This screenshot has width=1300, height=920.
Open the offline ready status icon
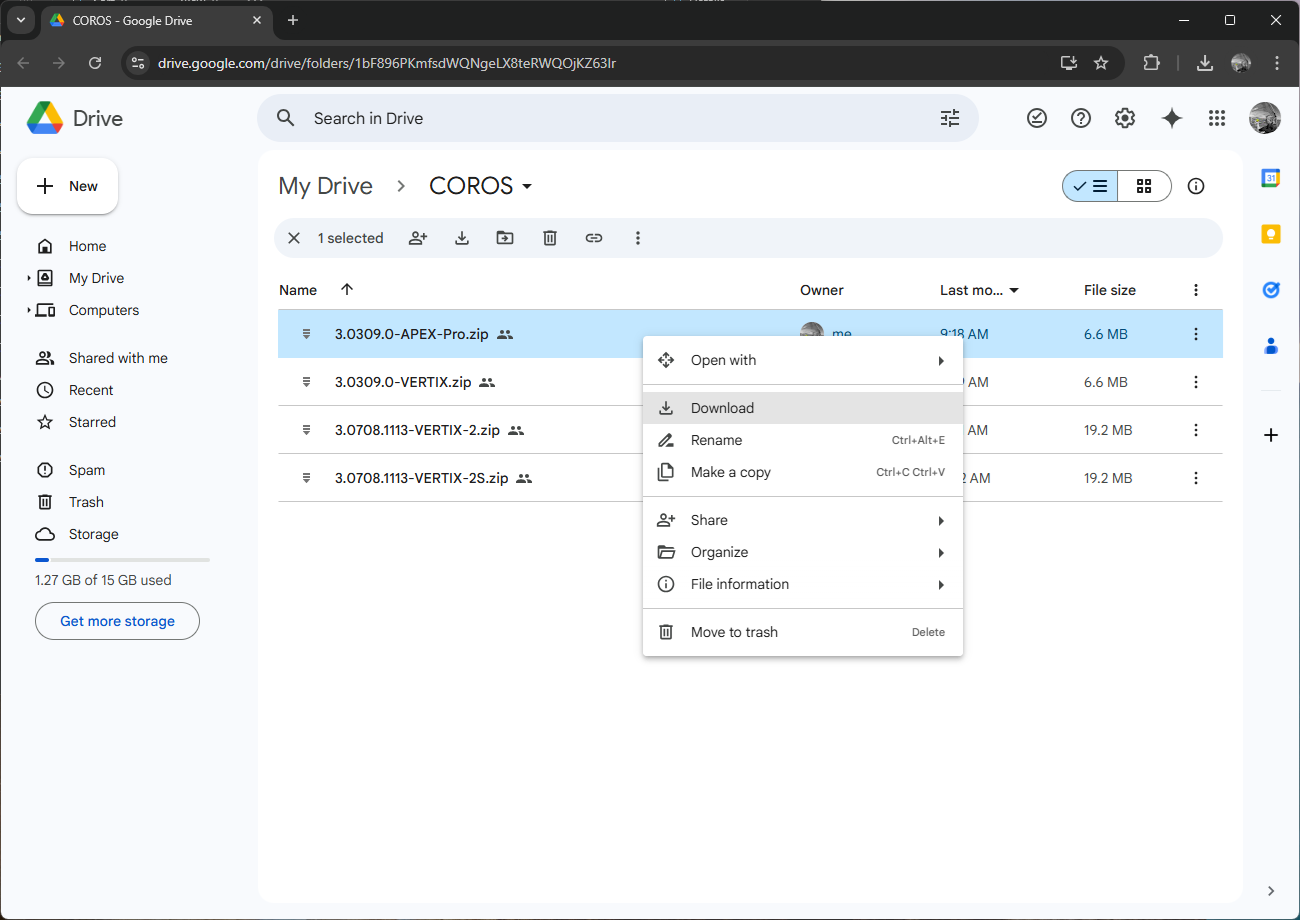pyautogui.click(x=1037, y=118)
